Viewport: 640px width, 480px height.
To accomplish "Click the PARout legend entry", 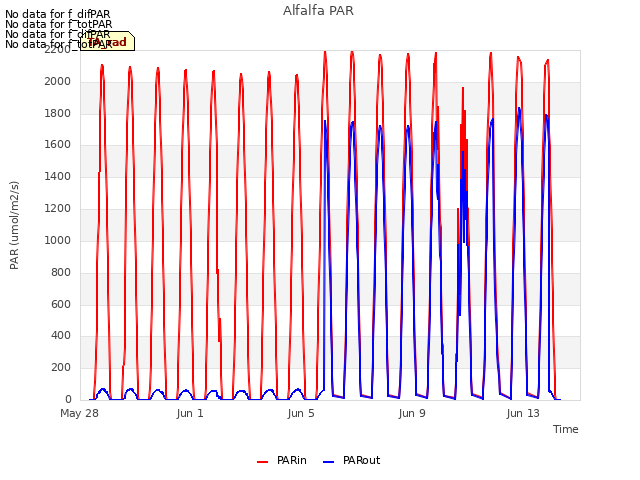I will (351, 460).
